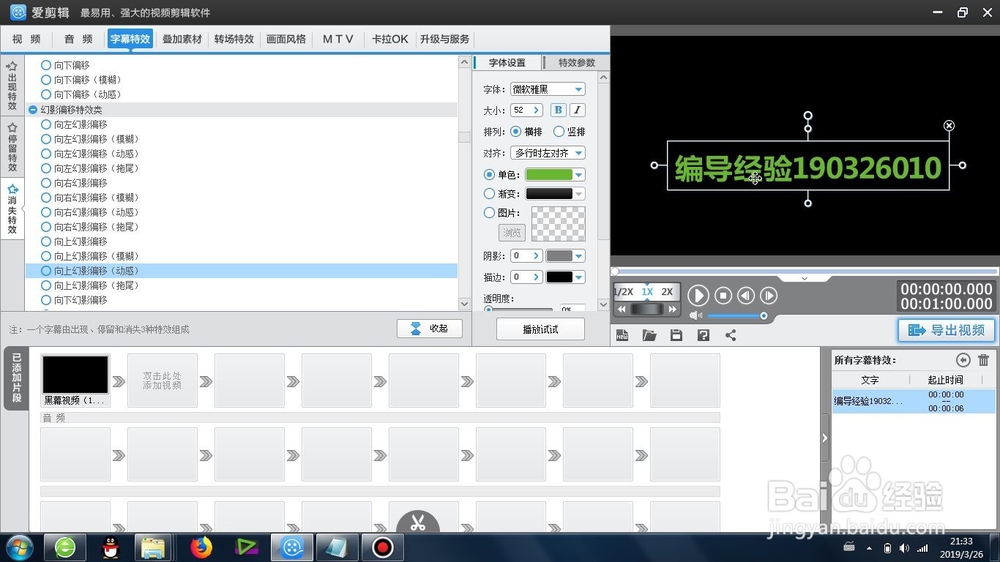Toggle bold text formatting
Viewport: 1000px width, 562px height.
click(558, 110)
